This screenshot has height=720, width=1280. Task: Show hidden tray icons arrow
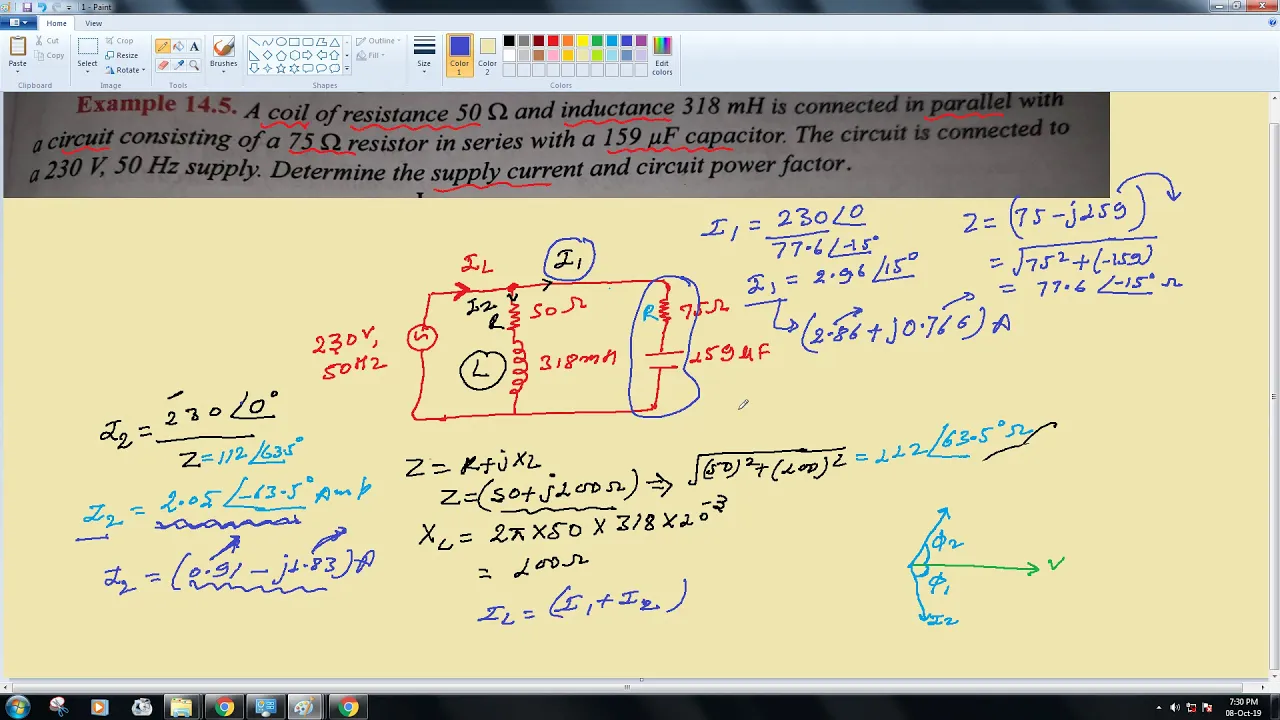1159,707
